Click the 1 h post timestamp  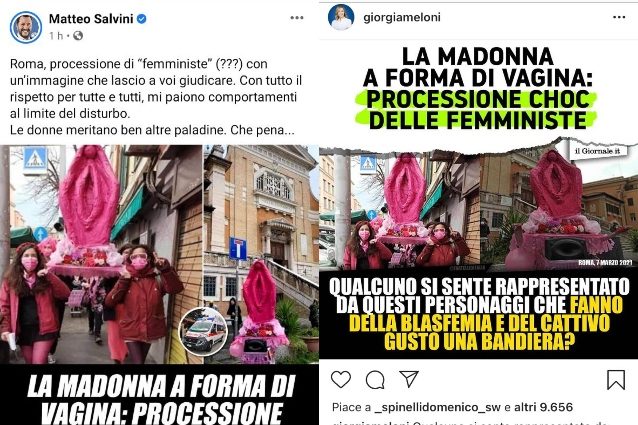click(57, 36)
